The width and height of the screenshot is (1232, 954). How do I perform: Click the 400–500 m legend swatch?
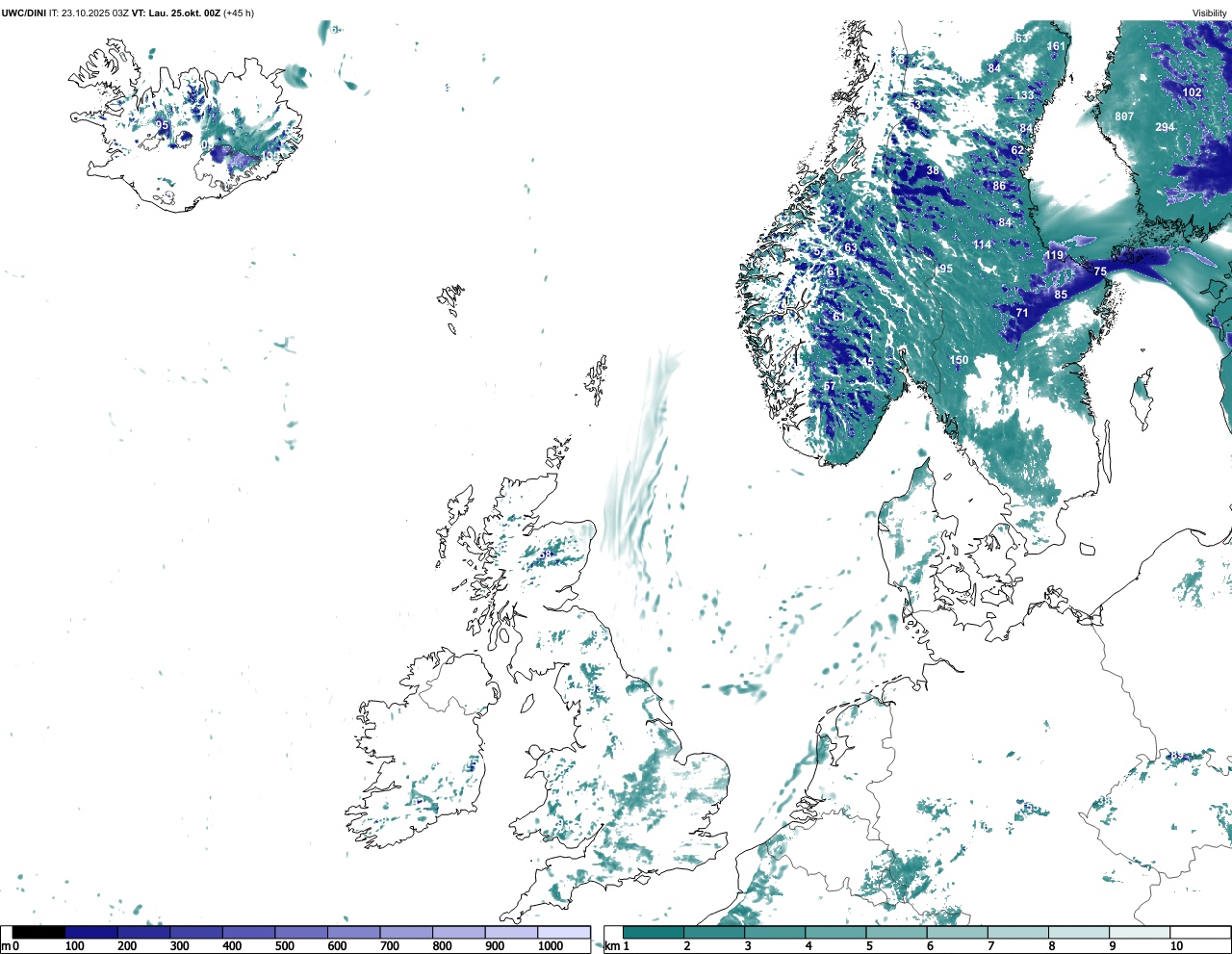click(x=248, y=932)
